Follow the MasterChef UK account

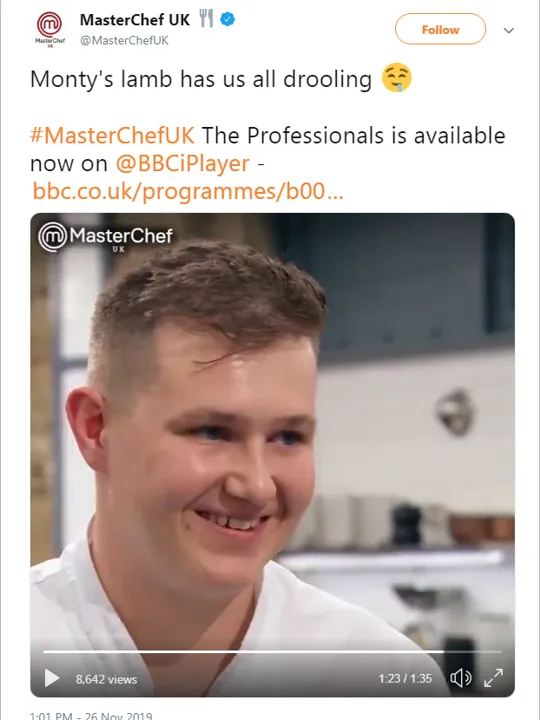(x=440, y=29)
